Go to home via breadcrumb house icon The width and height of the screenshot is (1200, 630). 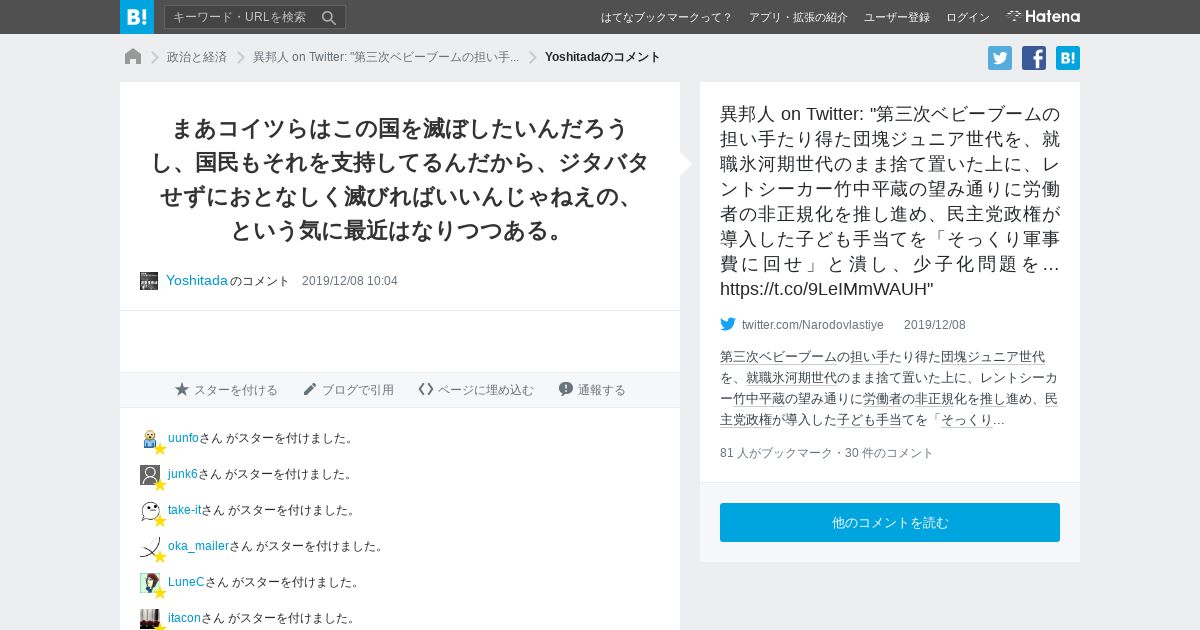pyautogui.click(x=133, y=57)
